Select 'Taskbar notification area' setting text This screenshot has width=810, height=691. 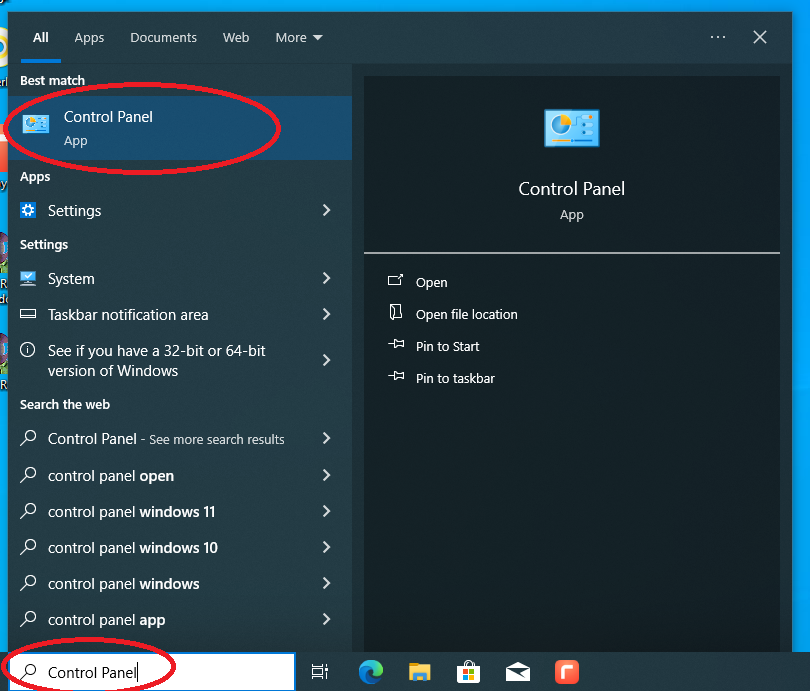click(128, 315)
